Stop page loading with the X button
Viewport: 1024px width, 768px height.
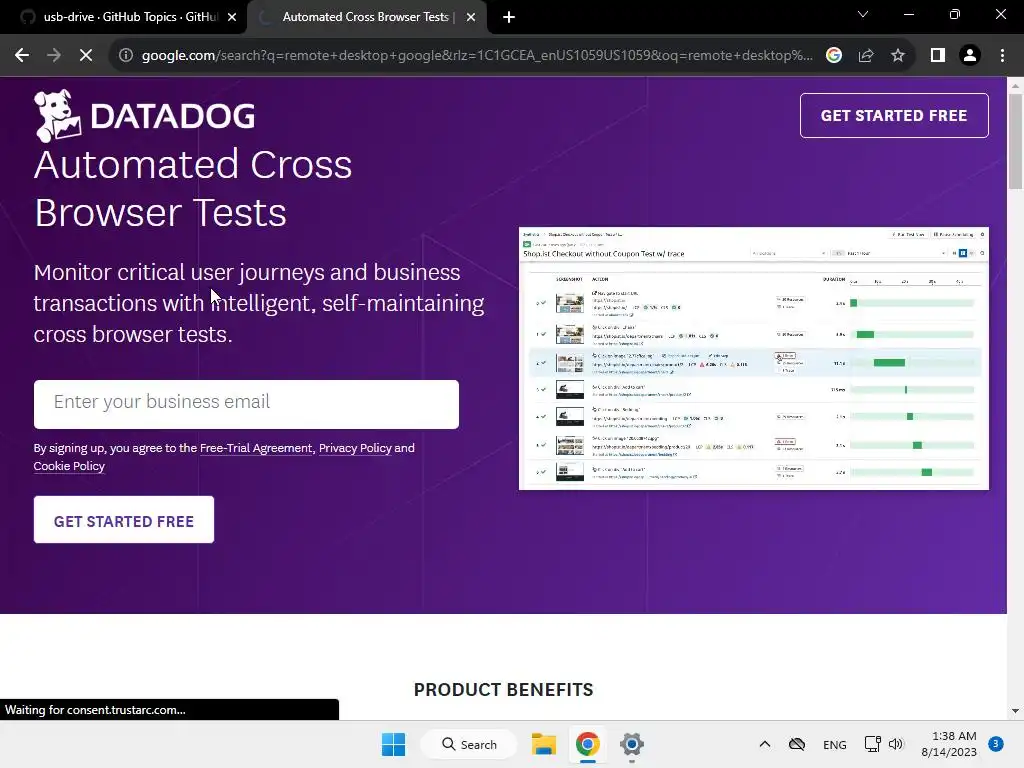(86, 56)
